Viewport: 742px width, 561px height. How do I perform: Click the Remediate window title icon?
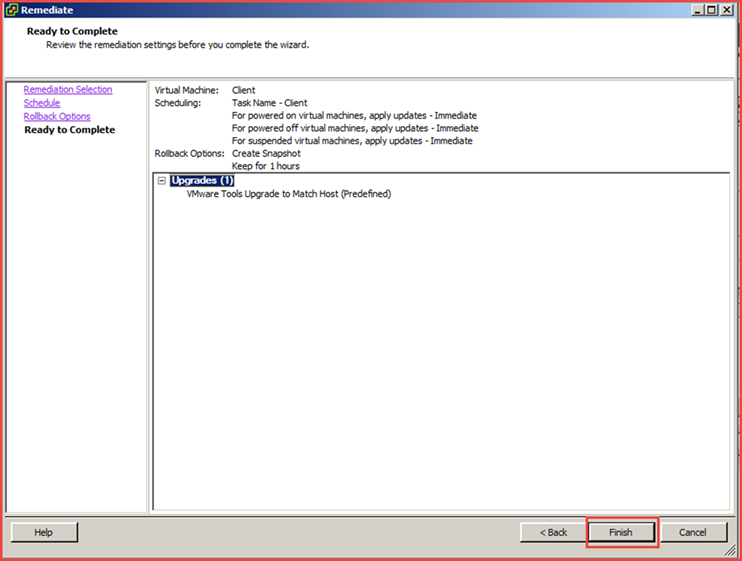click(12, 10)
